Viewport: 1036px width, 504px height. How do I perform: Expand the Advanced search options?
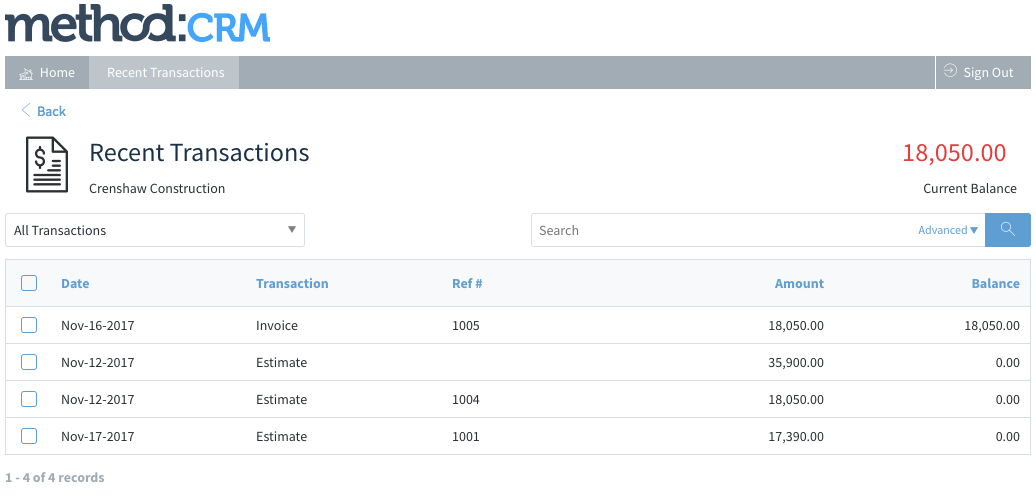click(x=947, y=230)
